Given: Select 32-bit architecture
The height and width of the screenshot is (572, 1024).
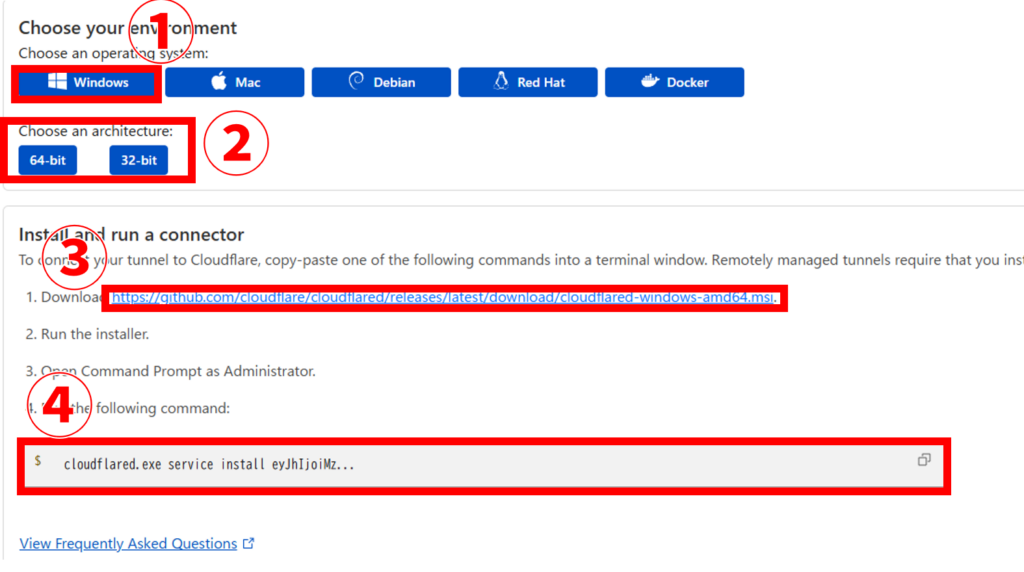Looking at the screenshot, I should [139, 160].
